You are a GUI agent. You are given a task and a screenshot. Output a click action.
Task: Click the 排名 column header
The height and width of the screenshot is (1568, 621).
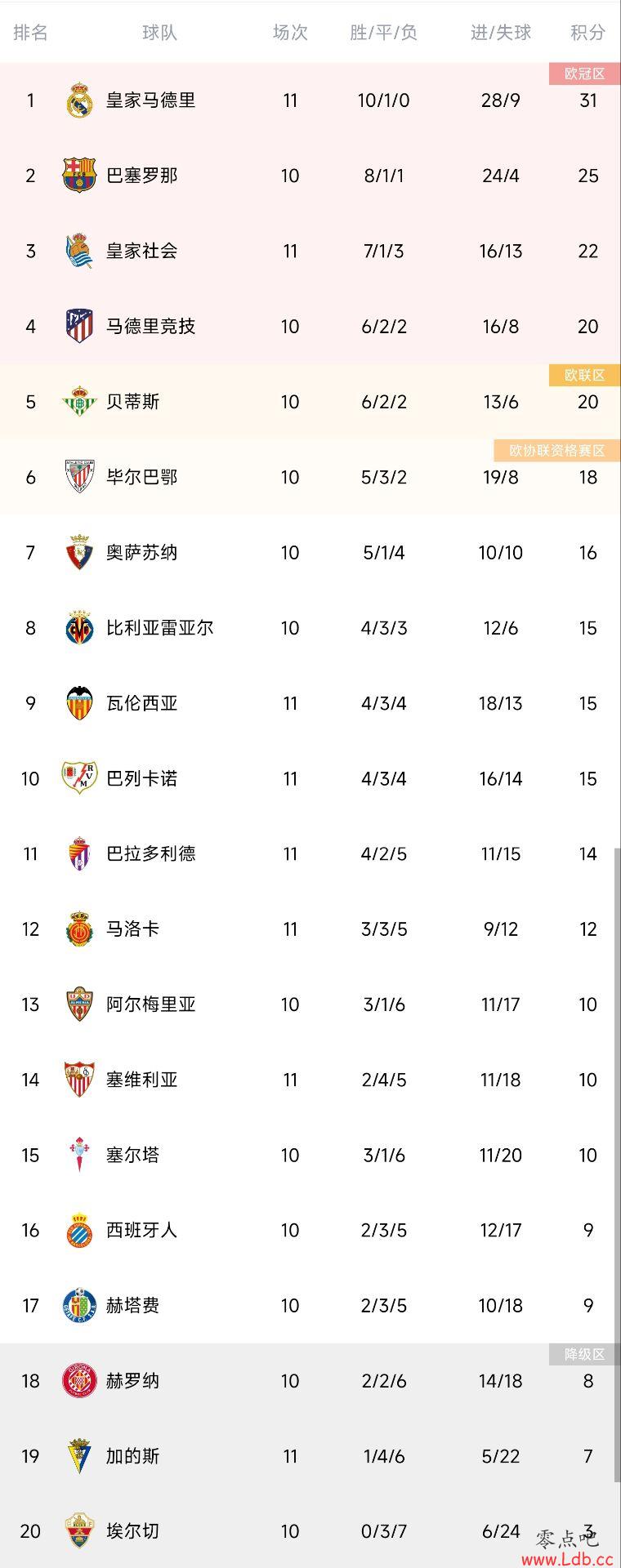point(31,32)
